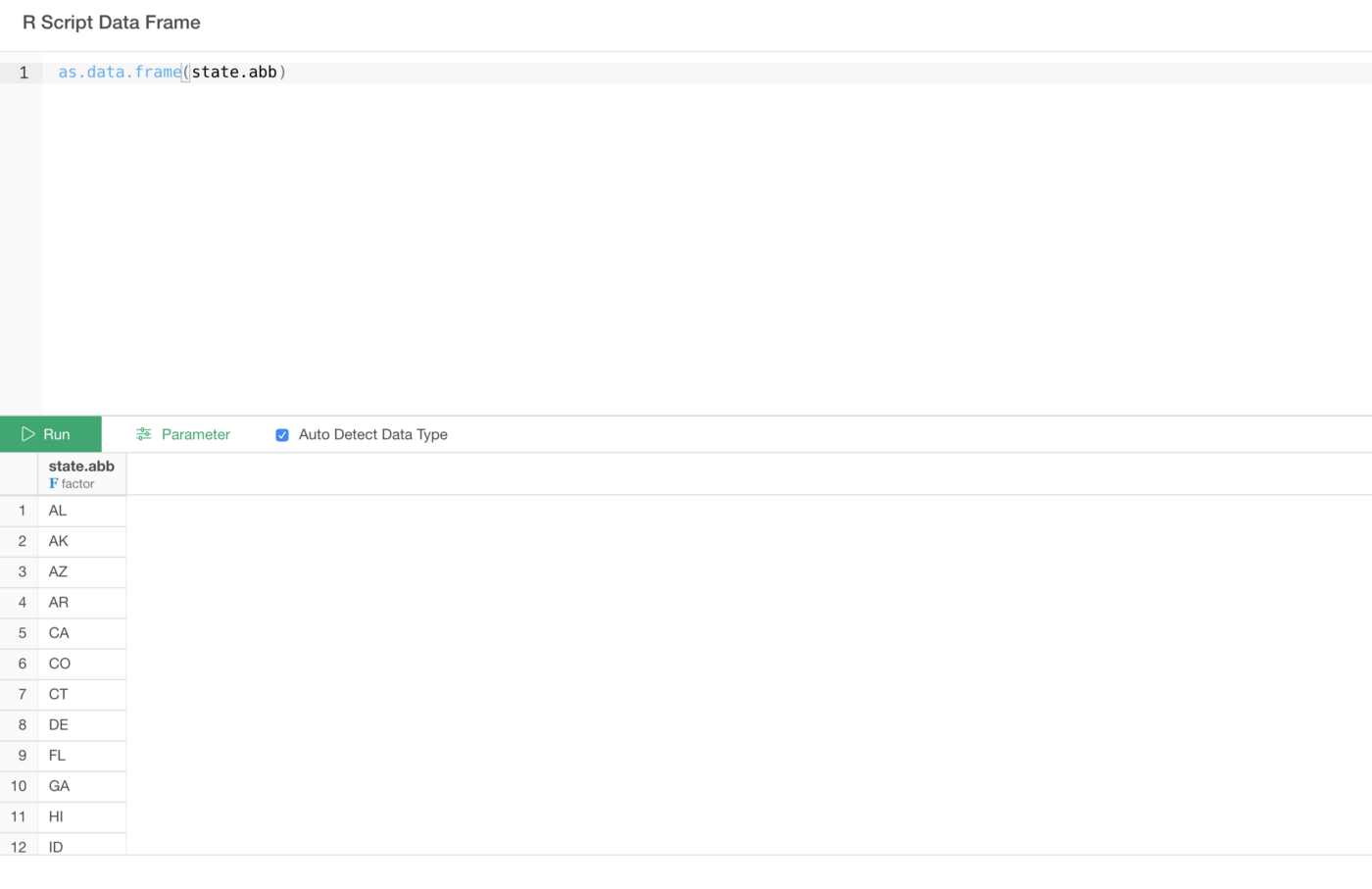The image size is (1372, 889).
Task: Select the GA cell
Action: (81, 786)
